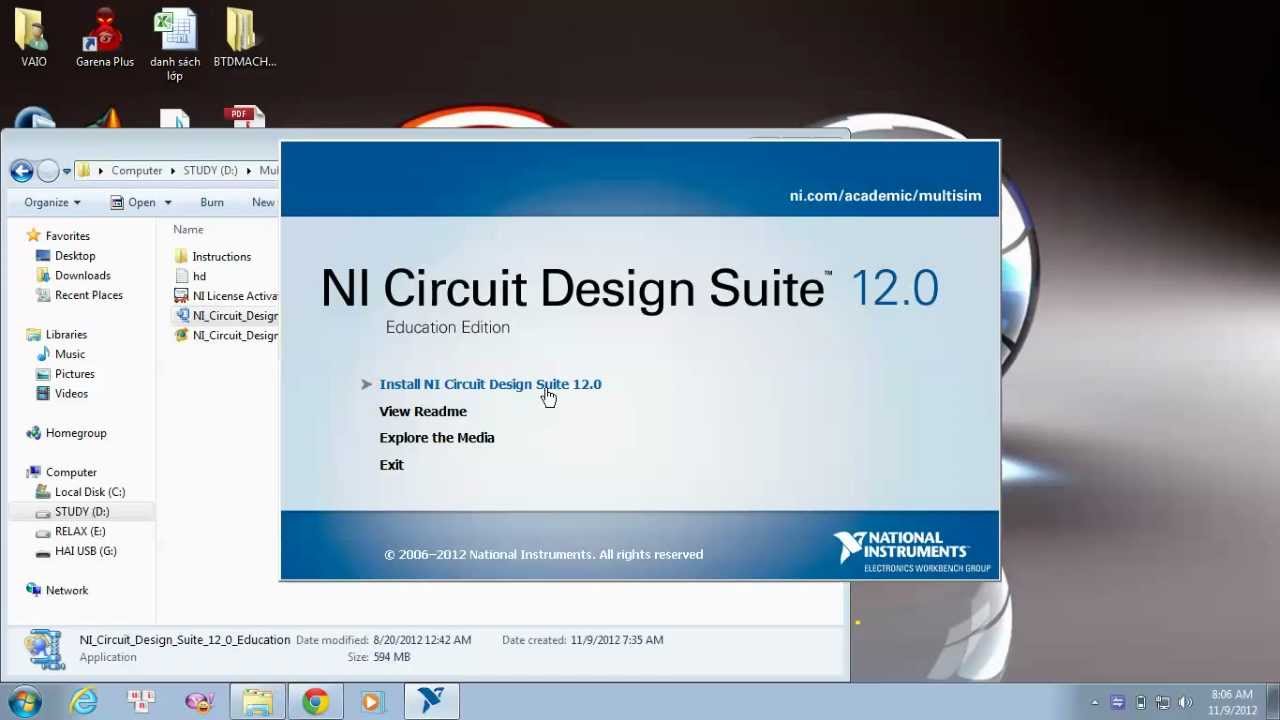Click STUDY (D:) in the address breadcrumb
This screenshot has height=720, width=1280.
pyautogui.click(x=210, y=171)
